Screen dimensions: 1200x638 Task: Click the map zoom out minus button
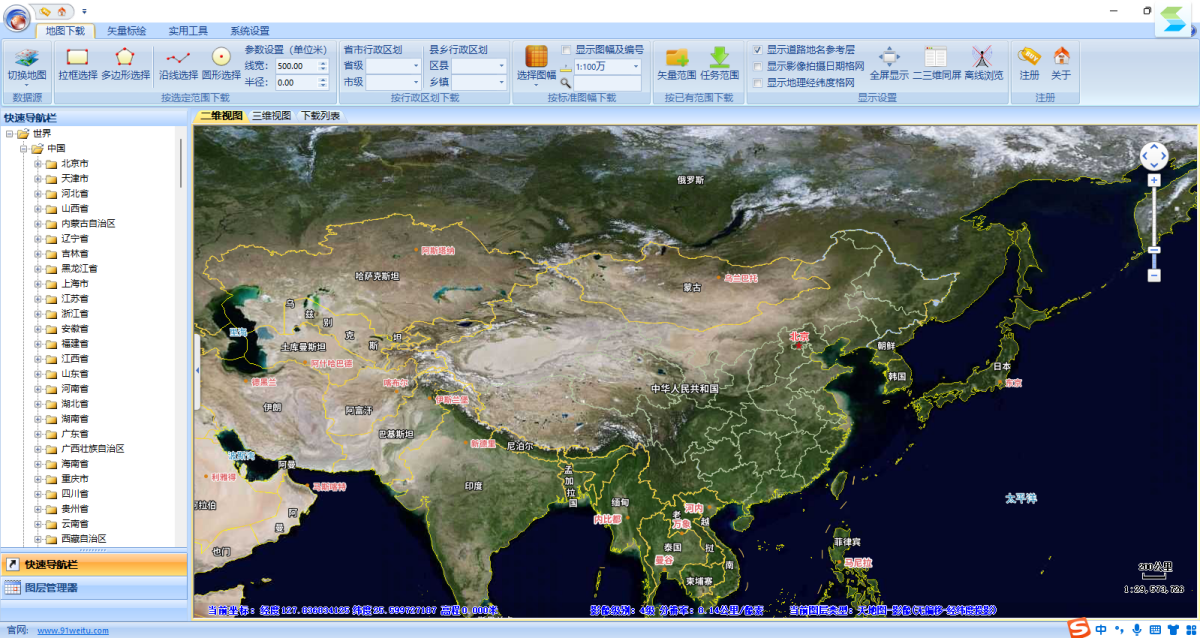1154,275
